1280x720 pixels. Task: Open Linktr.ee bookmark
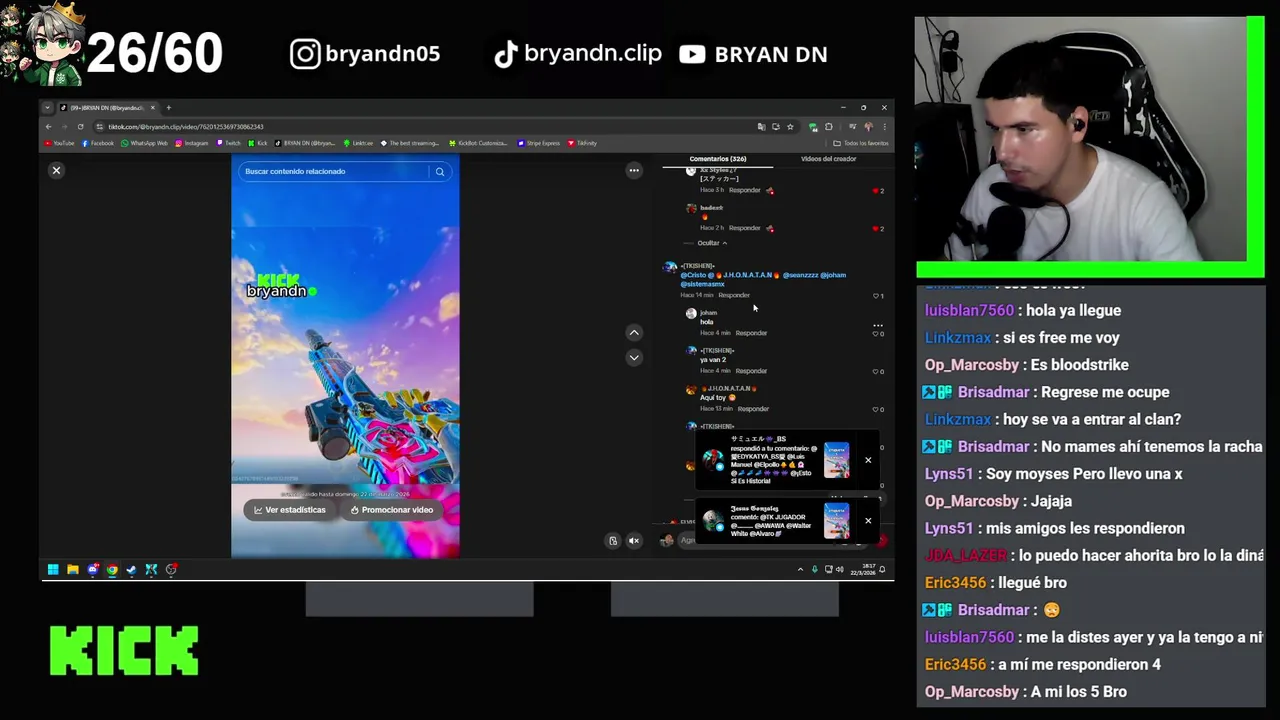(356, 143)
